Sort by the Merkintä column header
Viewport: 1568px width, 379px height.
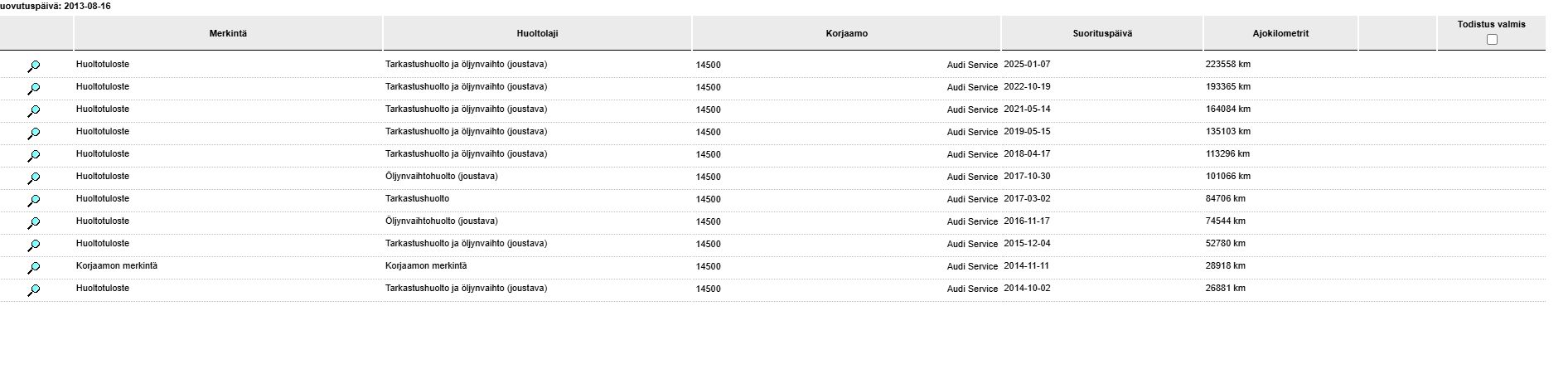[228, 33]
